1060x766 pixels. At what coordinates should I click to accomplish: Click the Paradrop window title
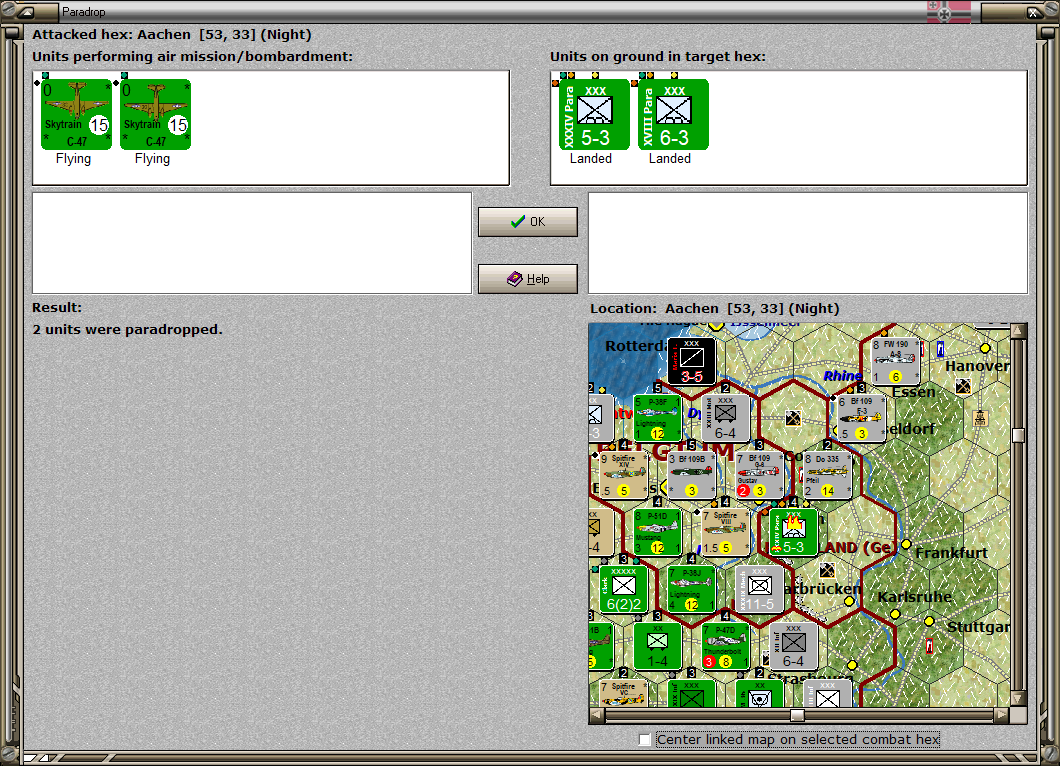pos(84,11)
